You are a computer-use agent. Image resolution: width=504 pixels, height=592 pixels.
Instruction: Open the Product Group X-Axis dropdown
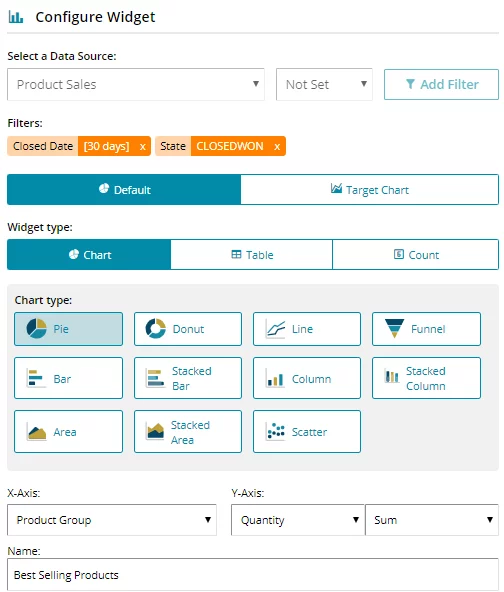112,520
